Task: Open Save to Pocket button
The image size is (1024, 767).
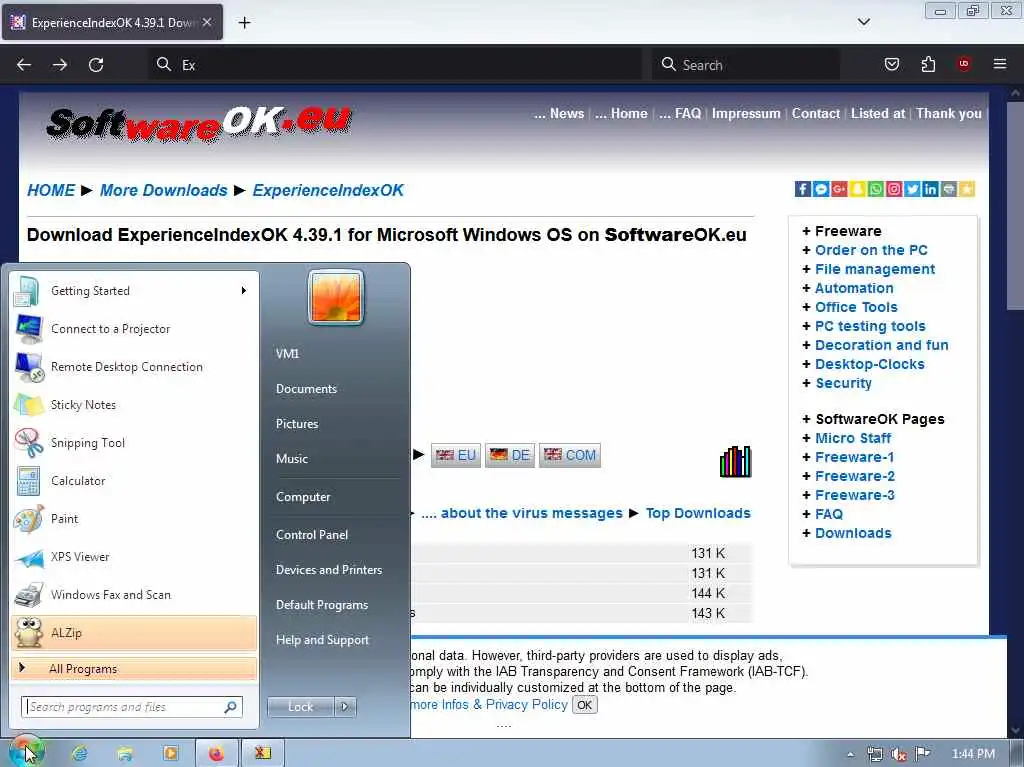Action: click(892, 64)
